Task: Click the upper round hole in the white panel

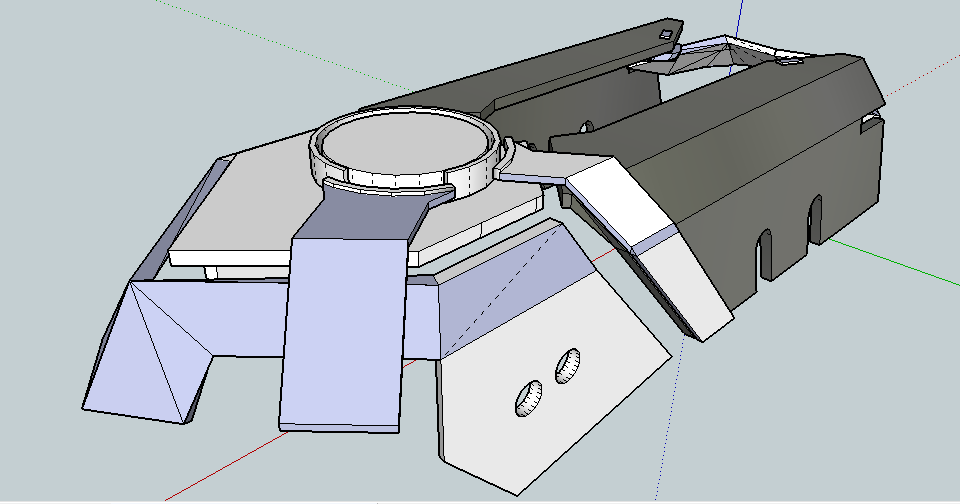Action: coord(568,365)
